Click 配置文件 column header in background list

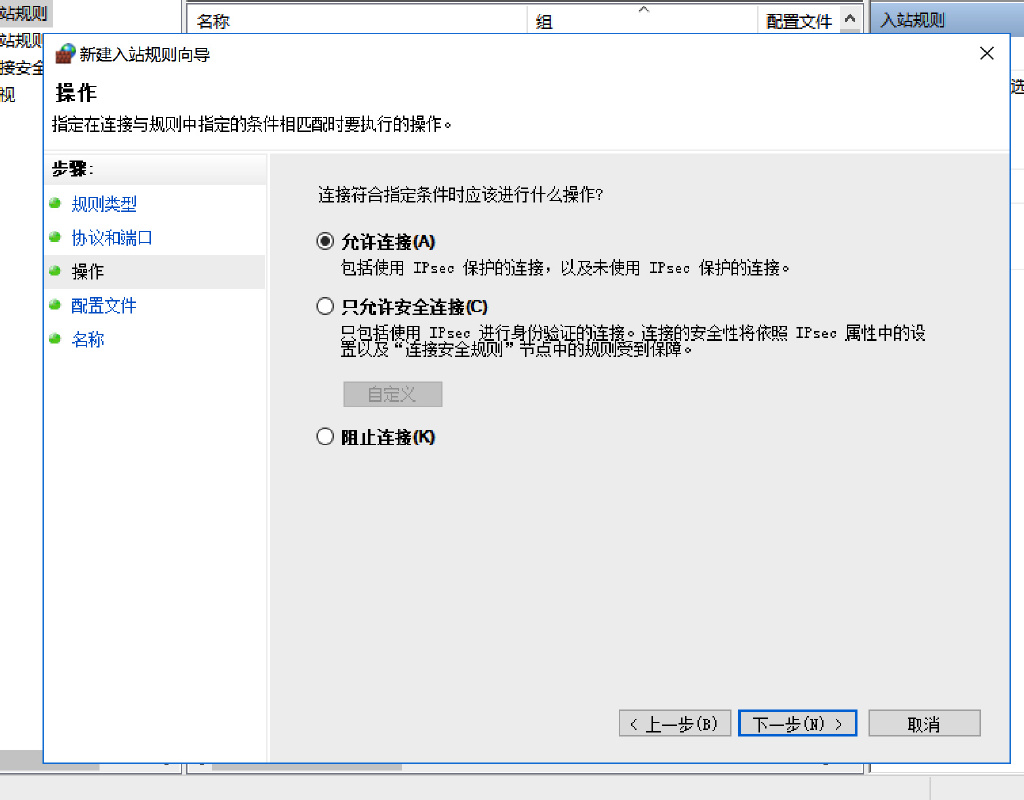pyautogui.click(x=799, y=21)
